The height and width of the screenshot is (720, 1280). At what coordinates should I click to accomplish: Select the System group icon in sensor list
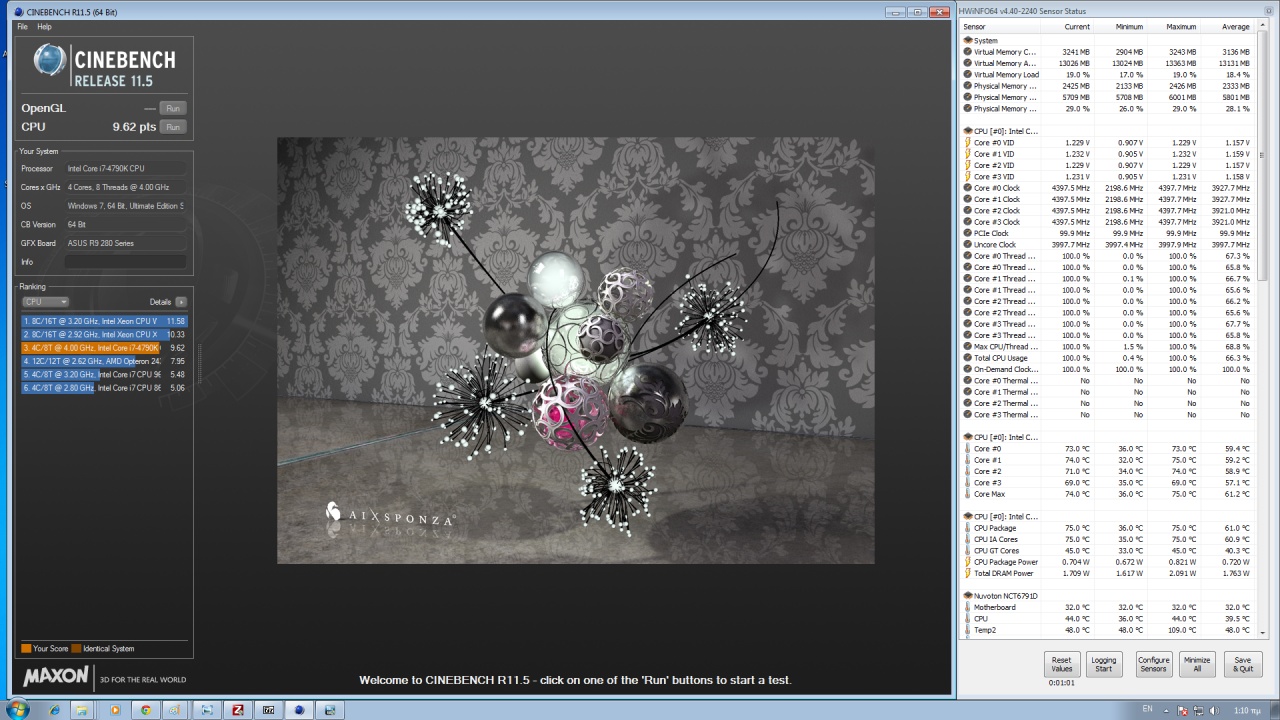click(x=968, y=41)
